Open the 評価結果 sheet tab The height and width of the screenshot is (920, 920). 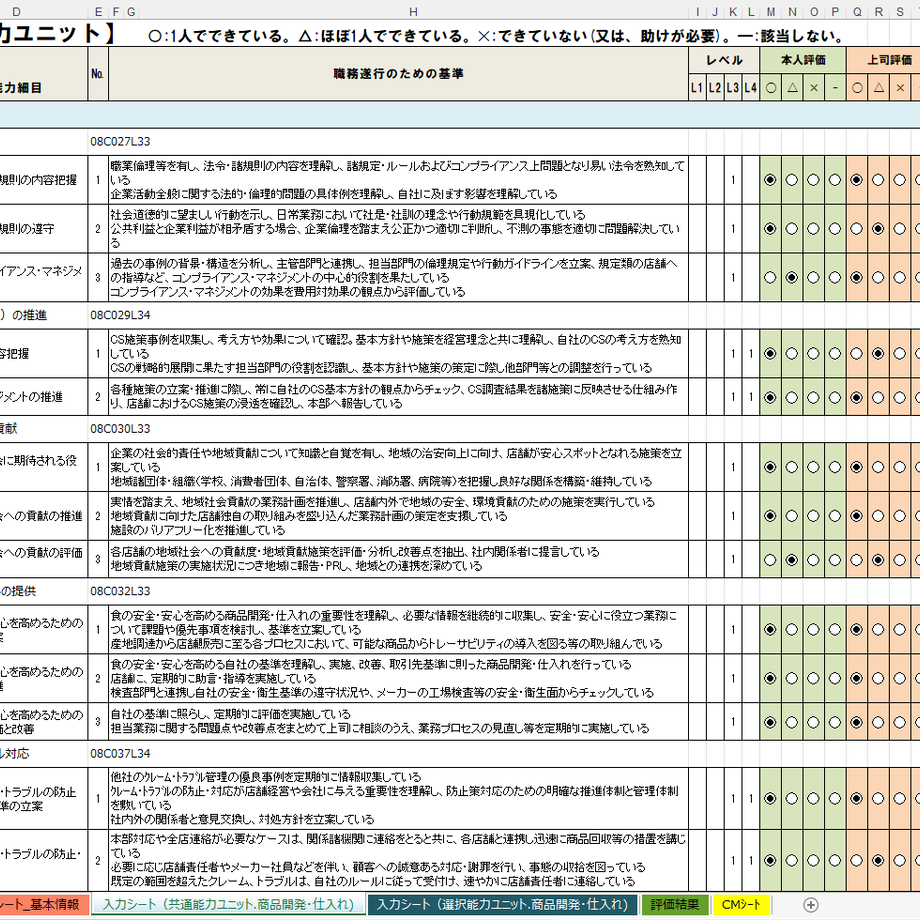pos(675,905)
